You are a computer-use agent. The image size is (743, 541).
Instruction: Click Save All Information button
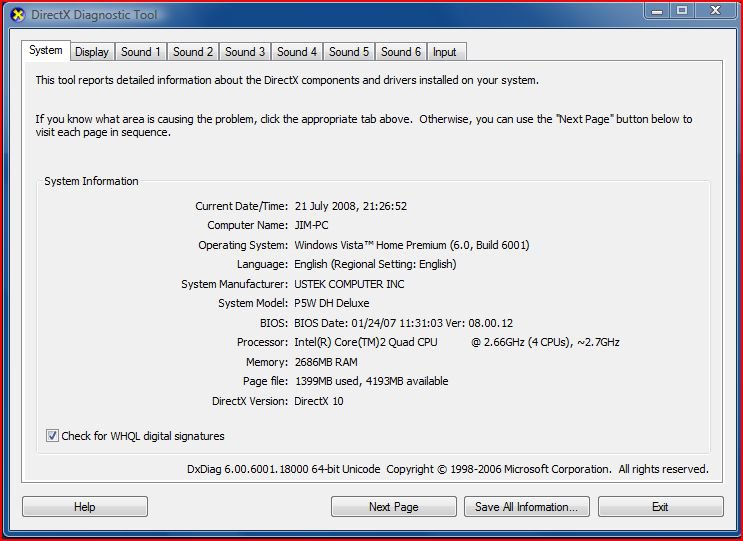[527, 506]
